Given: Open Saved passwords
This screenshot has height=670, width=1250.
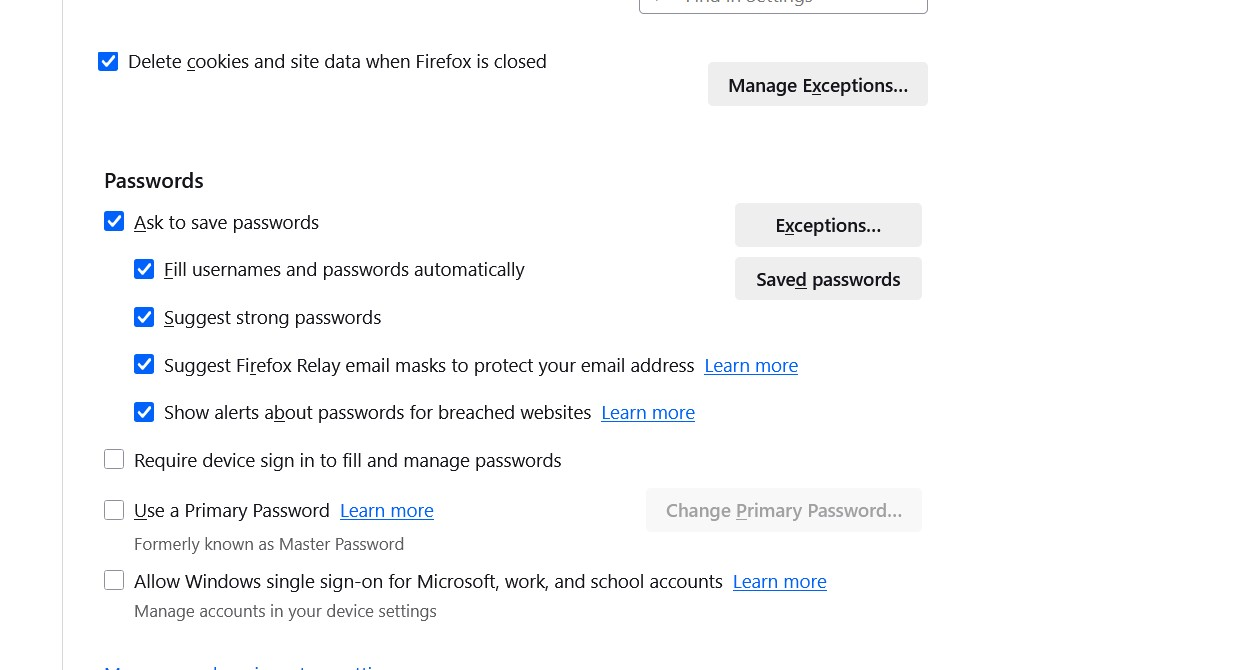Looking at the screenshot, I should pos(828,280).
